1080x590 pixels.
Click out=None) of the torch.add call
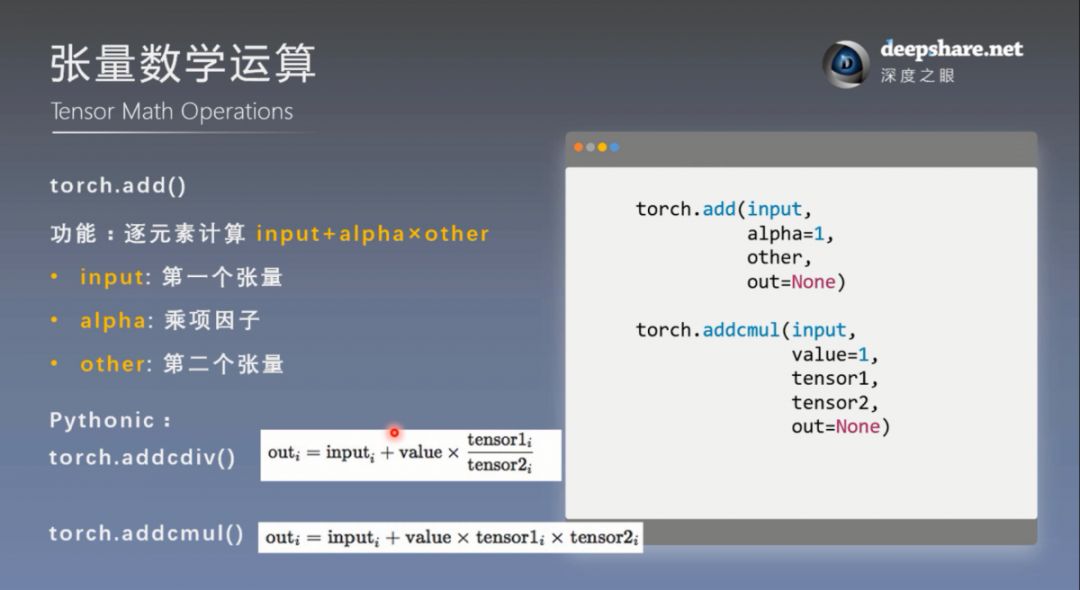[796, 282]
